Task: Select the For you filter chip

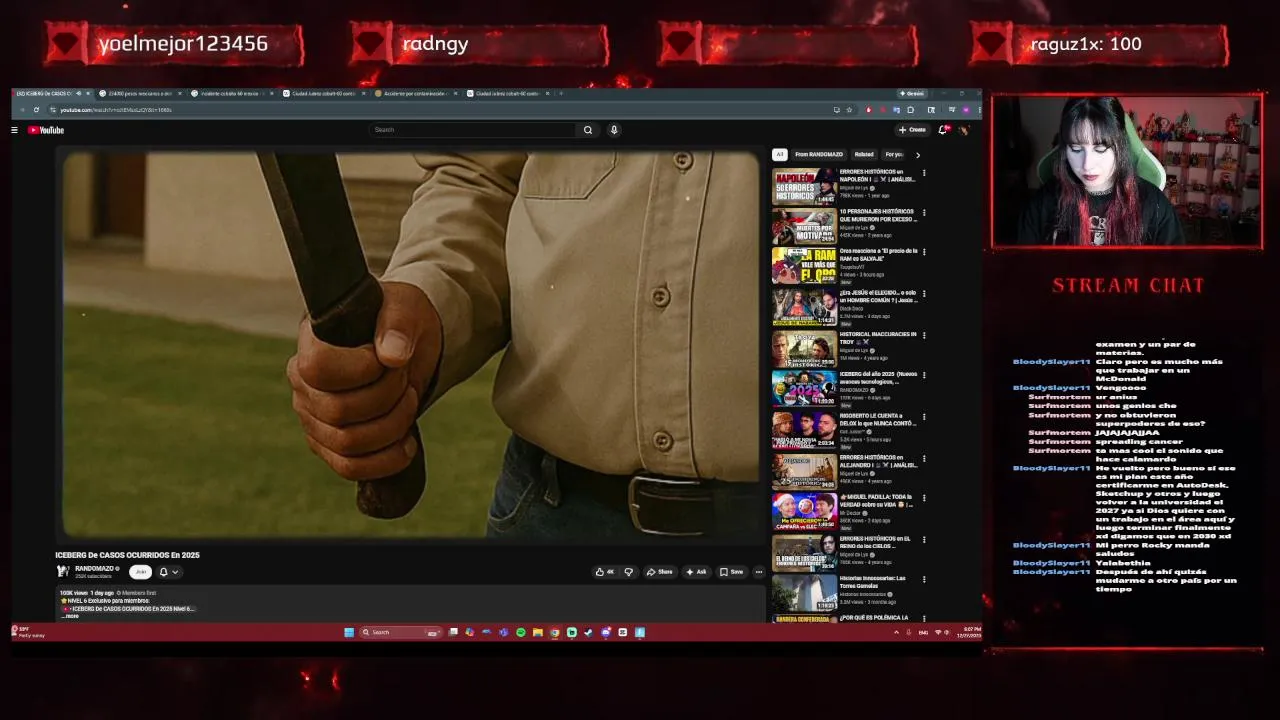Action: pos(894,155)
